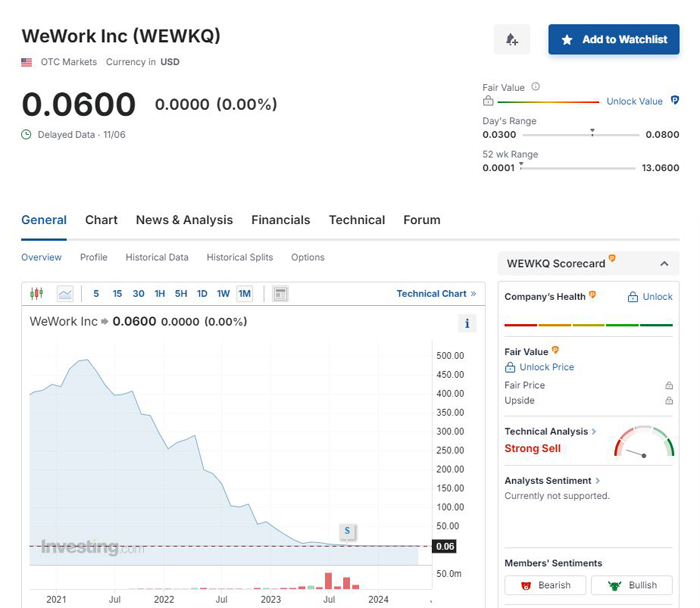Click the chart news layout icon

pos(280,294)
